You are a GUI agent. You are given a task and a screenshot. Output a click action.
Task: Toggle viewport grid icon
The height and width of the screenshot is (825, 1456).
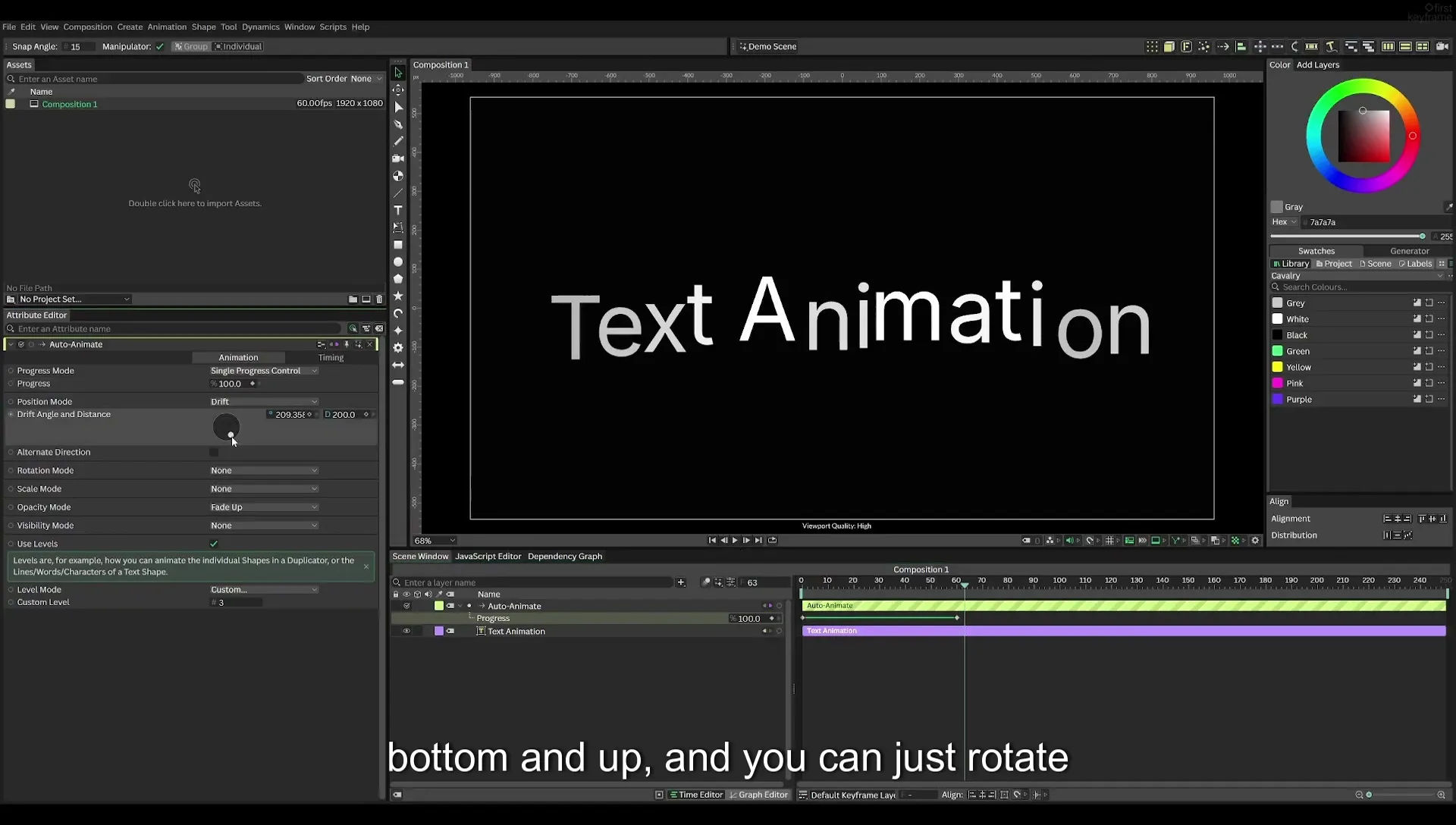click(x=1109, y=541)
